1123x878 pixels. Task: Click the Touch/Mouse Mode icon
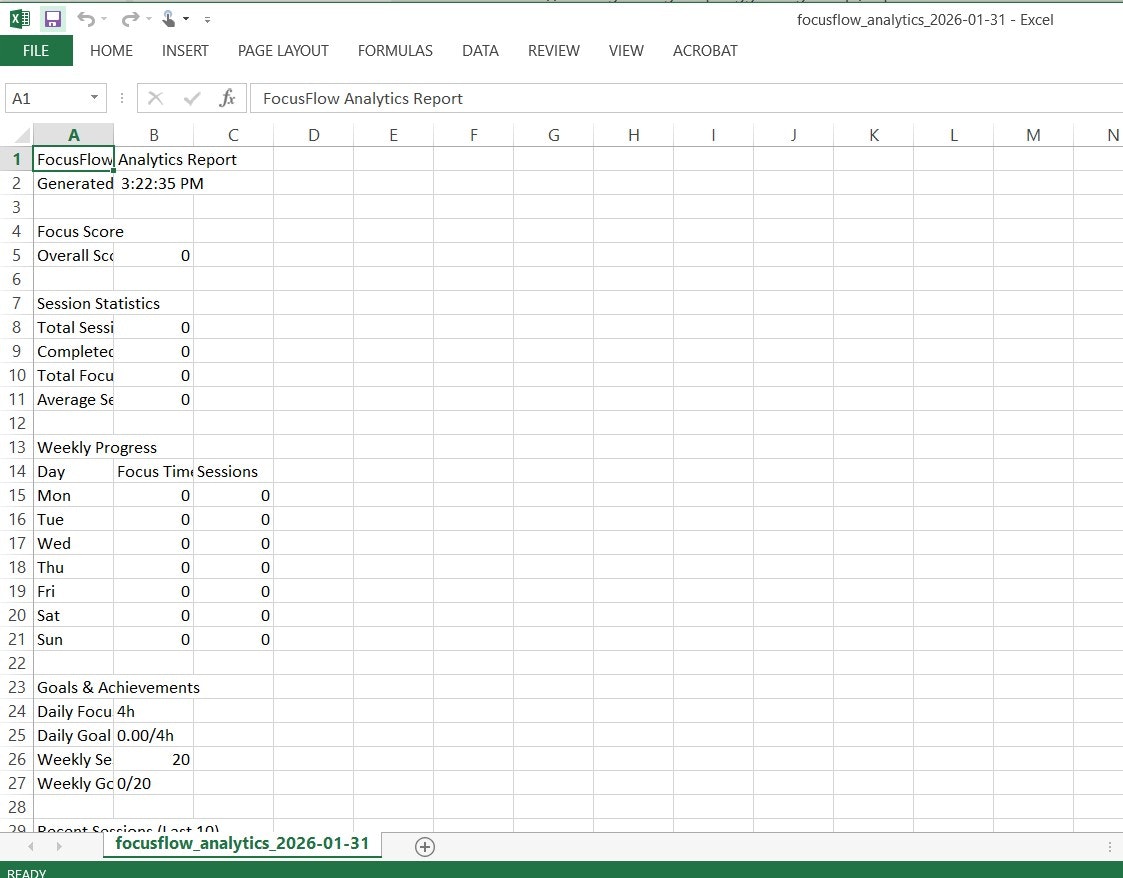[168, 19]
